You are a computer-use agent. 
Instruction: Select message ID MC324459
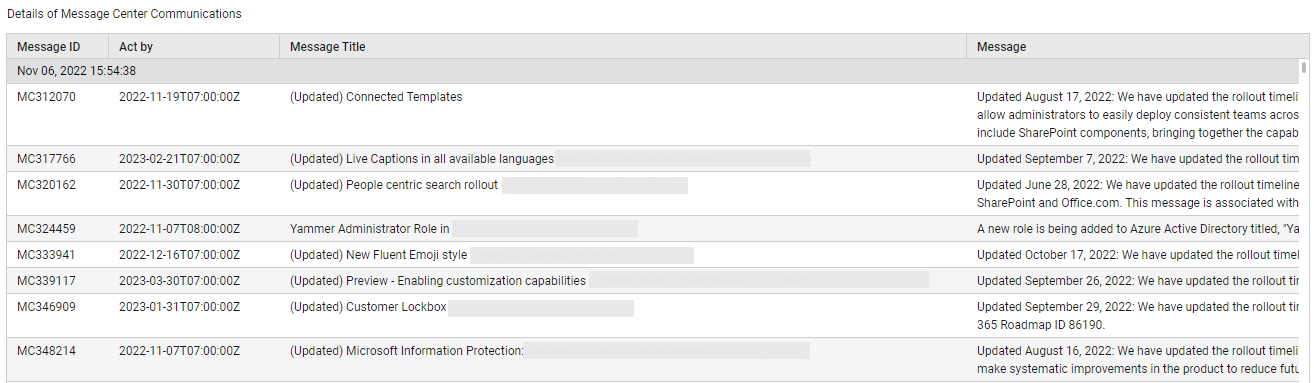tap(46, 229)
